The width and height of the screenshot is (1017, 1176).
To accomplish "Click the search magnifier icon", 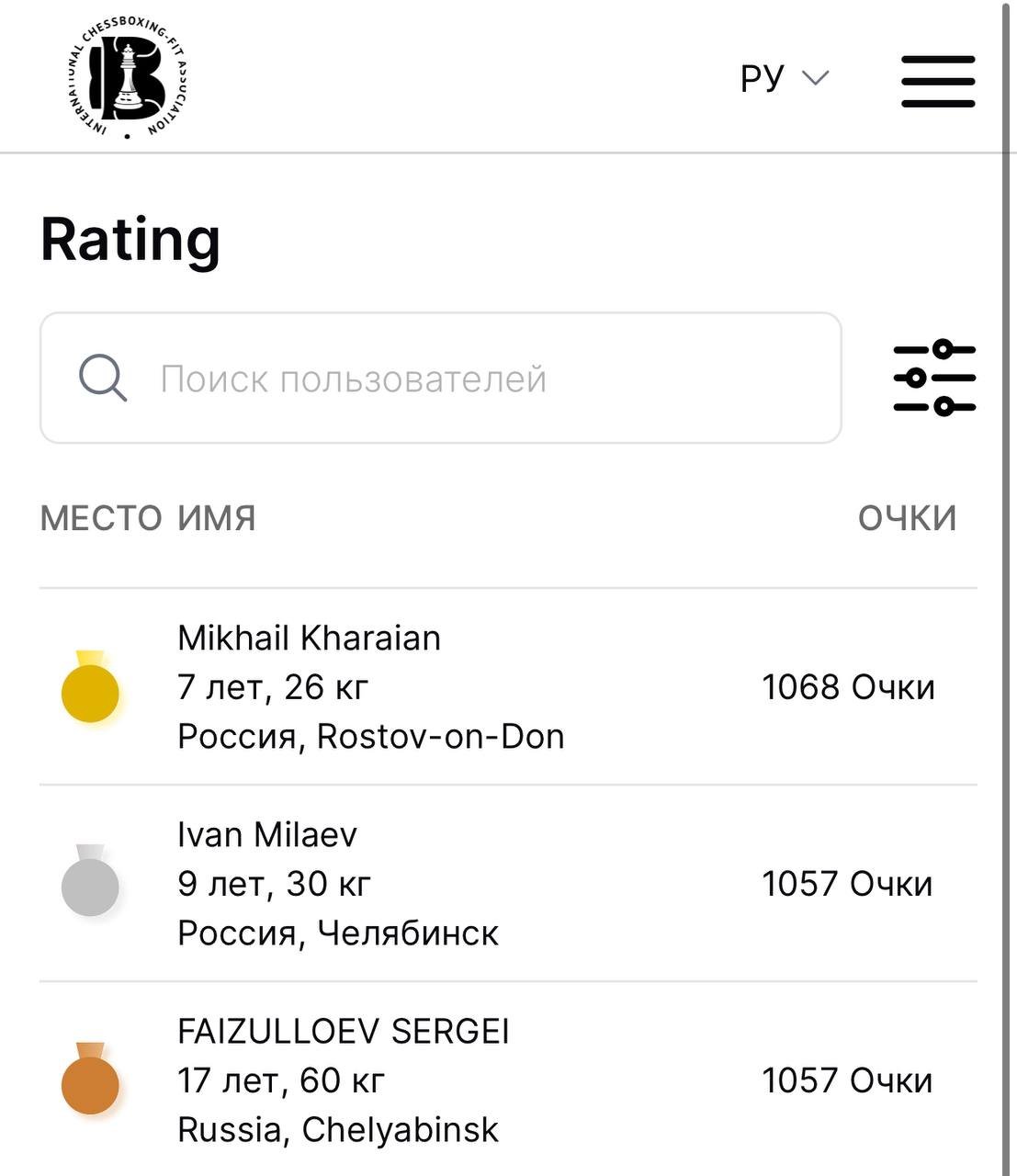I will [x=102, y=378].
